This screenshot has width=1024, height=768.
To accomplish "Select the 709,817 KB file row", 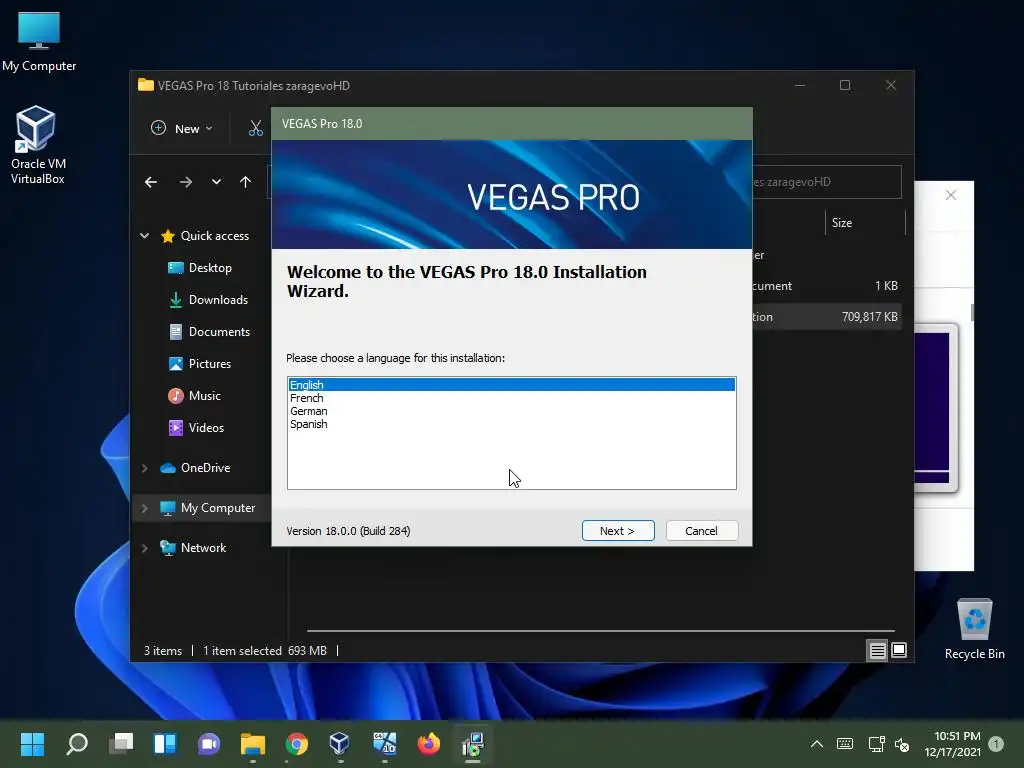I will pyautogui.click(x=826, y=317).
